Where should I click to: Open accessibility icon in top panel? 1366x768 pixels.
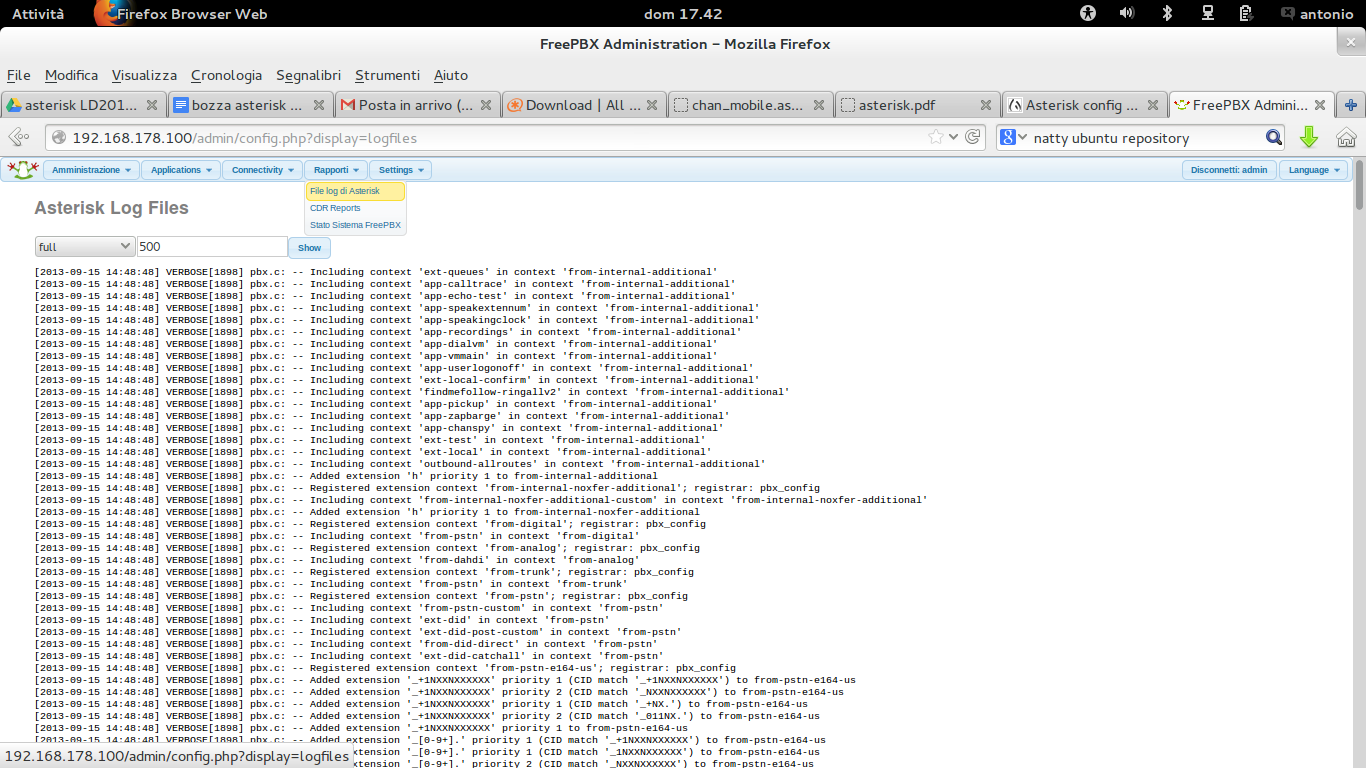click(x=1088, y=13)
